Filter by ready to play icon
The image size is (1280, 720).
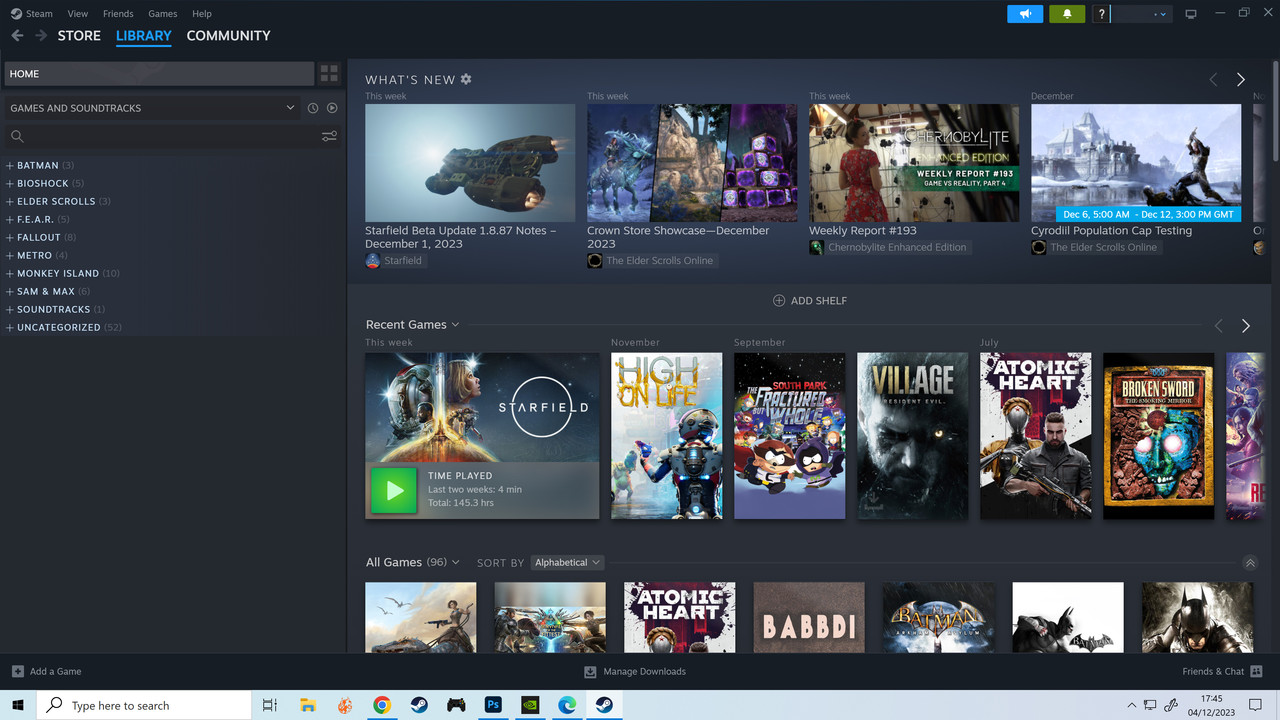coord(332,108)
